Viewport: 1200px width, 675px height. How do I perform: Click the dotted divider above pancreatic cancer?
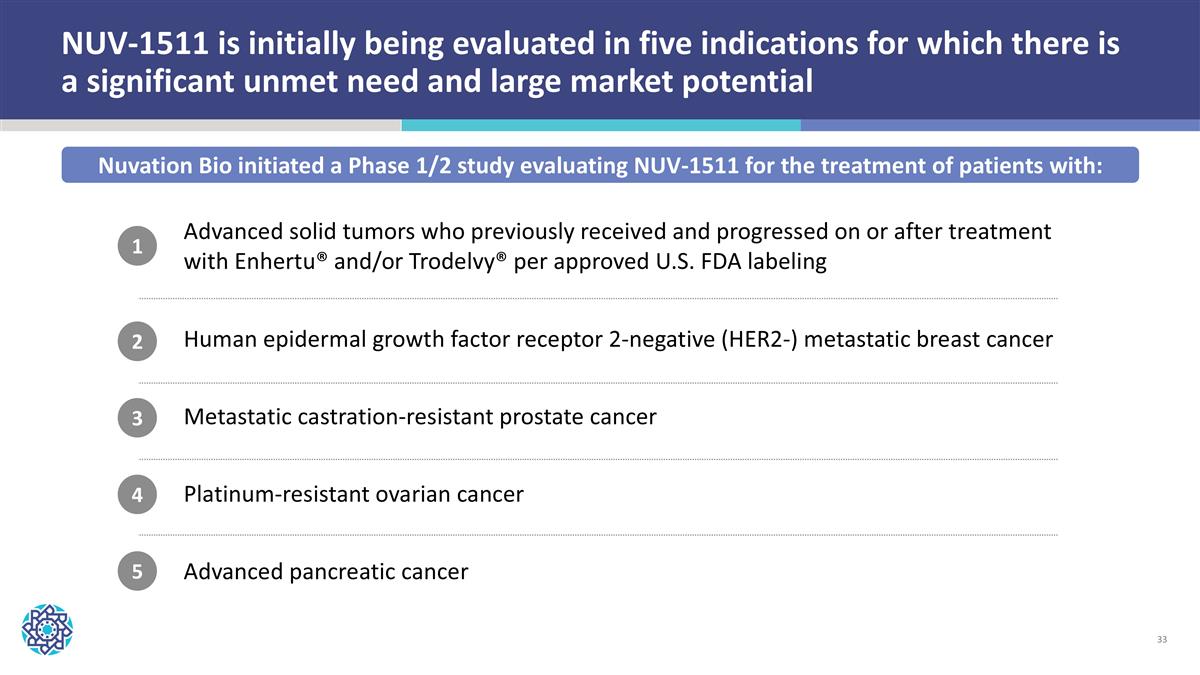click(x=597, y=535)
